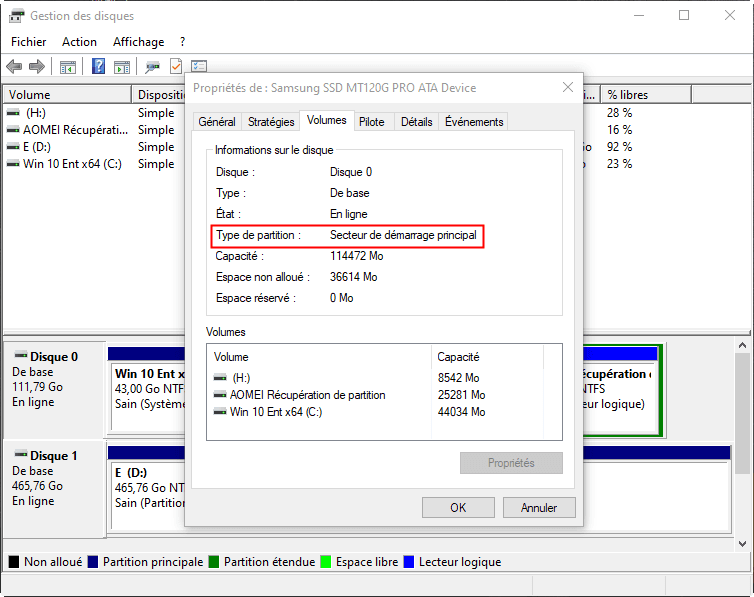754x597 pixels.
Task: Select the E (D:) partition on Disque 1
Action: click(147, 488)
